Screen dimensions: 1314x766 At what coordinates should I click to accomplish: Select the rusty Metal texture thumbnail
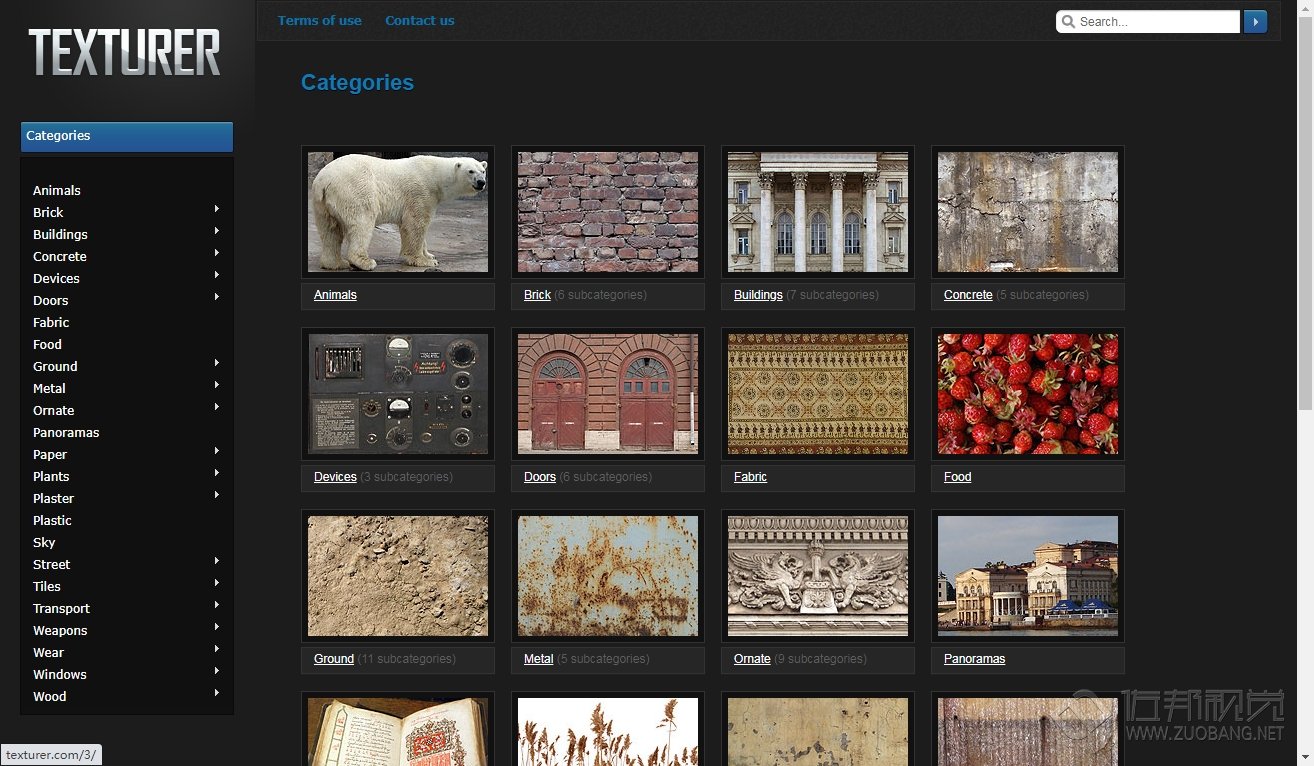tap(608, 576)
